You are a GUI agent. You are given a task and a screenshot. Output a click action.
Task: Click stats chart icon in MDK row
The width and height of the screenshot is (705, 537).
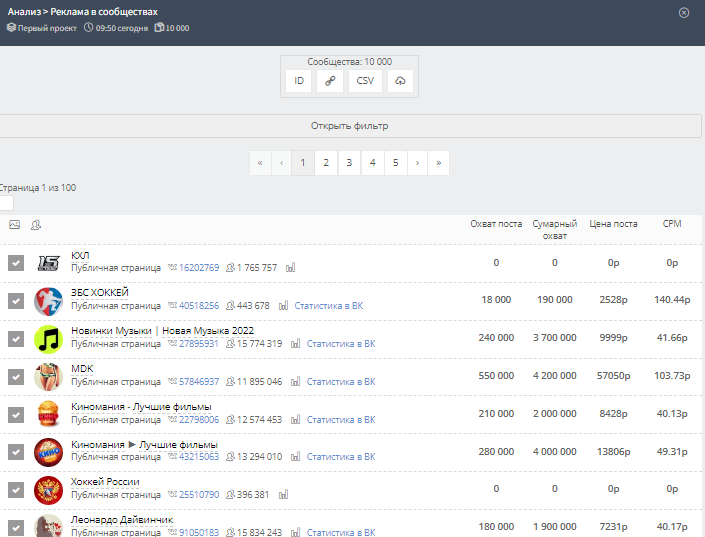295,382
